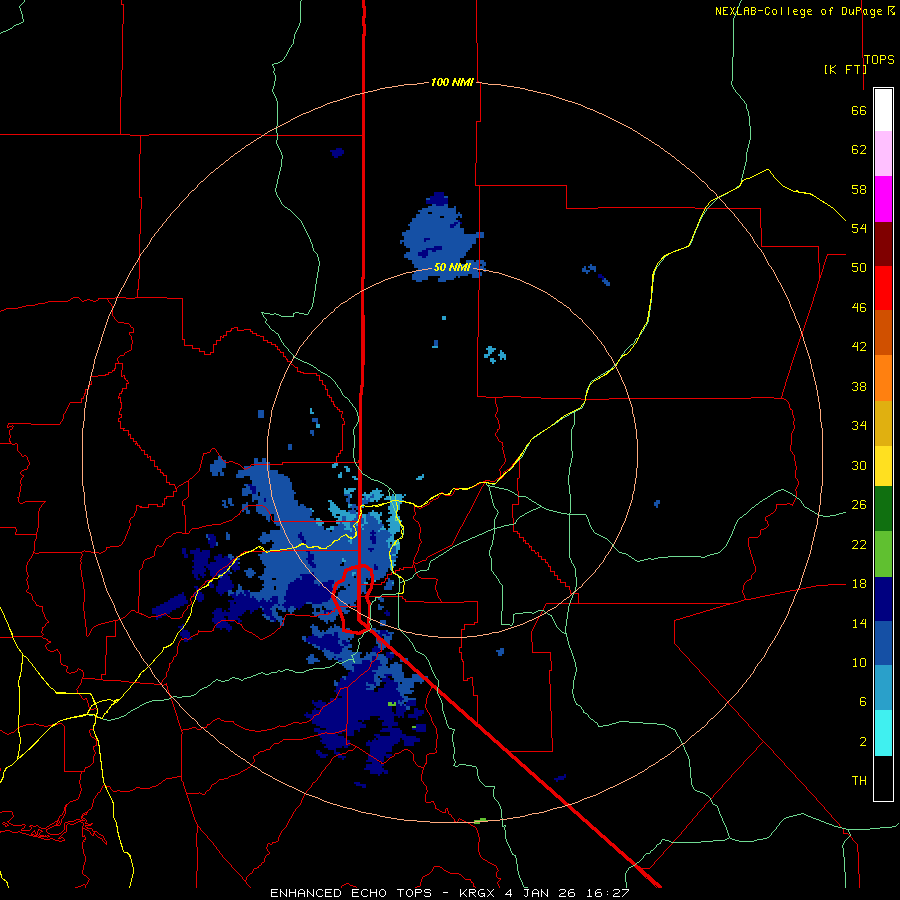The image size is (900, 900).
Task: Click the legend value 46
Action: click(x=859, y=308)
